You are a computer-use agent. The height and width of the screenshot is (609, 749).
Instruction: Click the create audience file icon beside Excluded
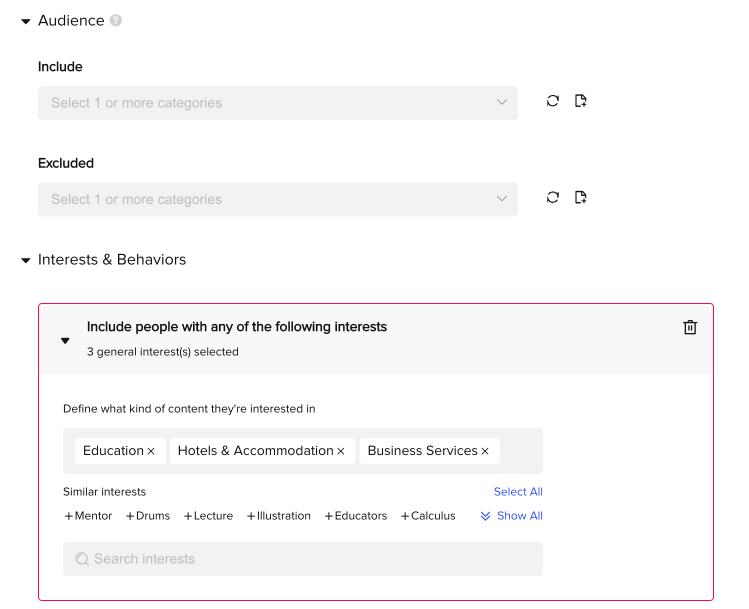580,197
